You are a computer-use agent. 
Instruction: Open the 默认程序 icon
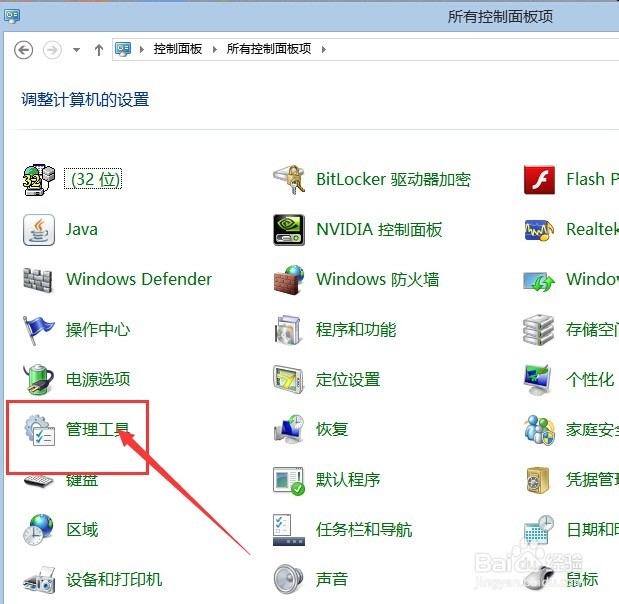[289, 480]
